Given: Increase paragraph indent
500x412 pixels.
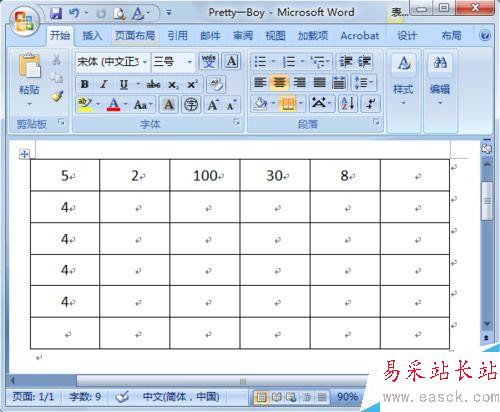Looking at the screenshot, I should tap(364, 62).
